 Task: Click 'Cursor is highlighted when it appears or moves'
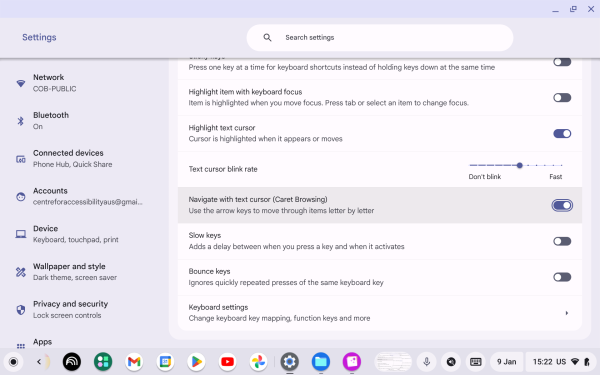265,139
